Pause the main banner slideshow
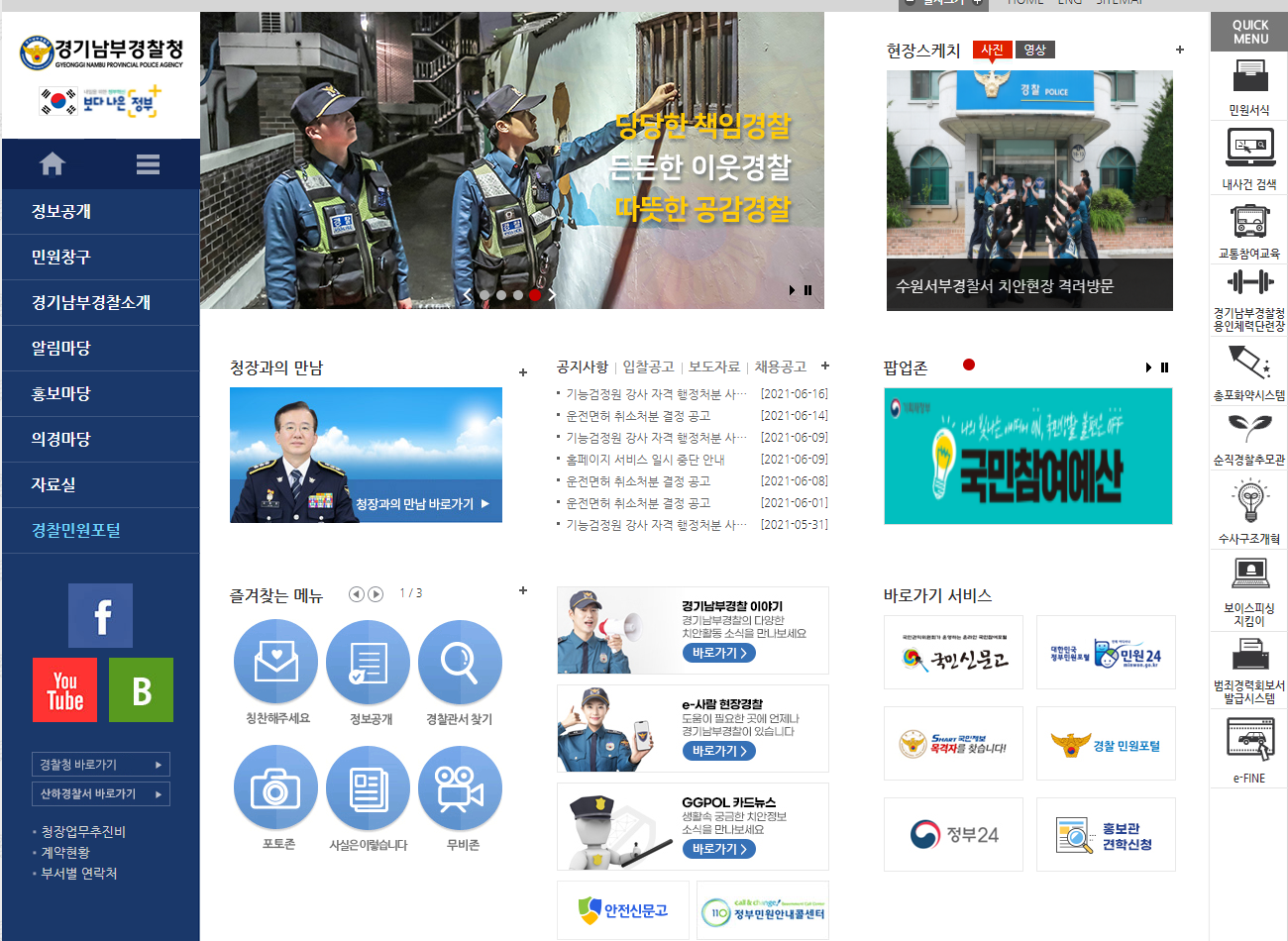Viewport: 1288px width, 941px height. 807,290
